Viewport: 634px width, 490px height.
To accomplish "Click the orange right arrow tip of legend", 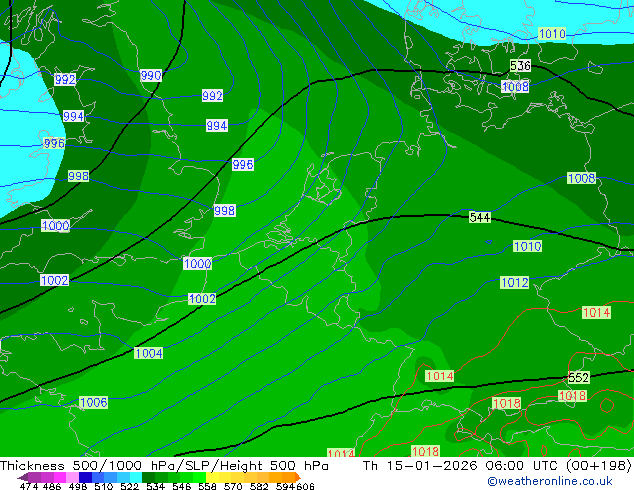I will click(x=298, y=477).
